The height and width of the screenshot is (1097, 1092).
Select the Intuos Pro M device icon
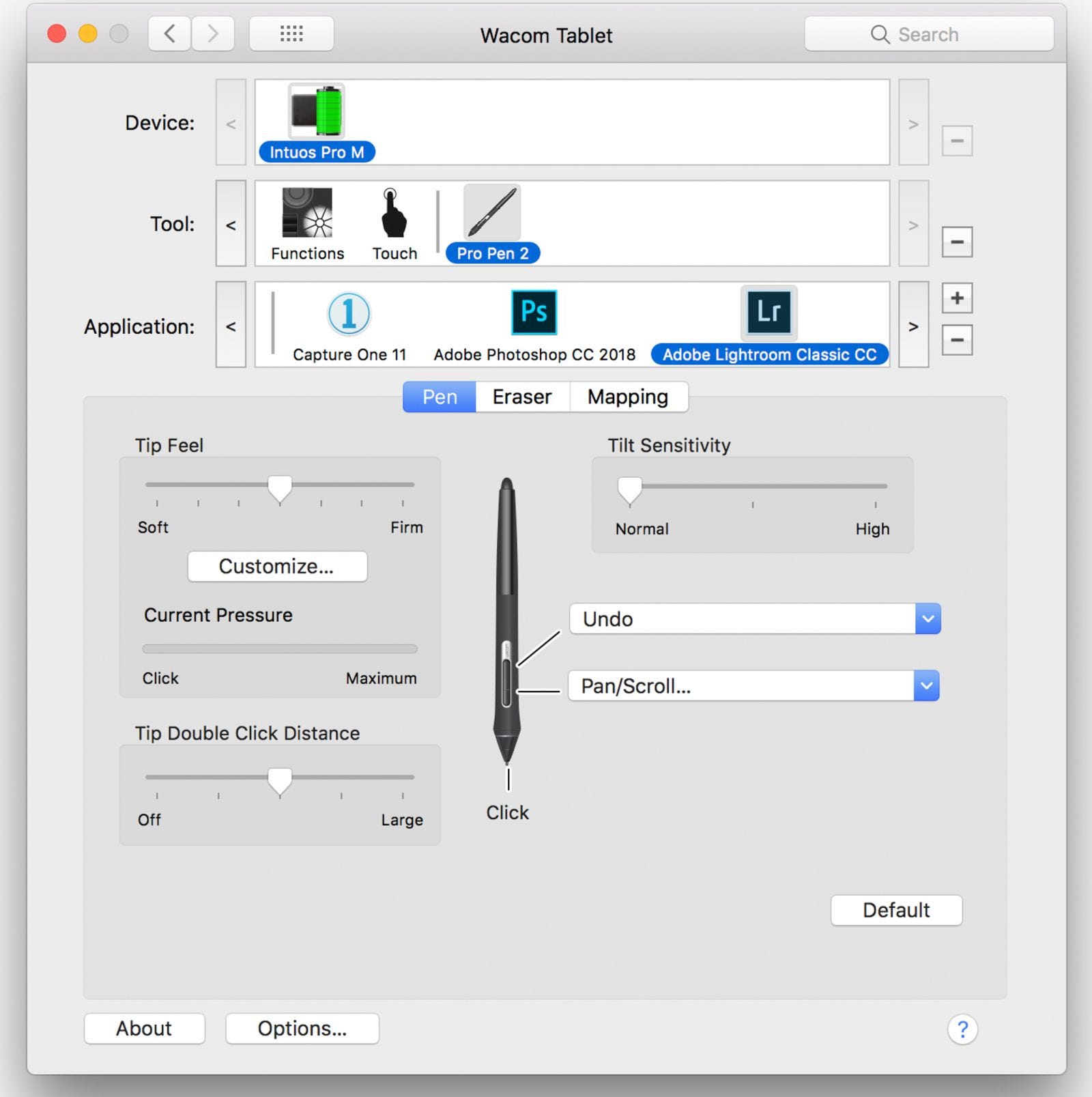click(x=317, y=111)
